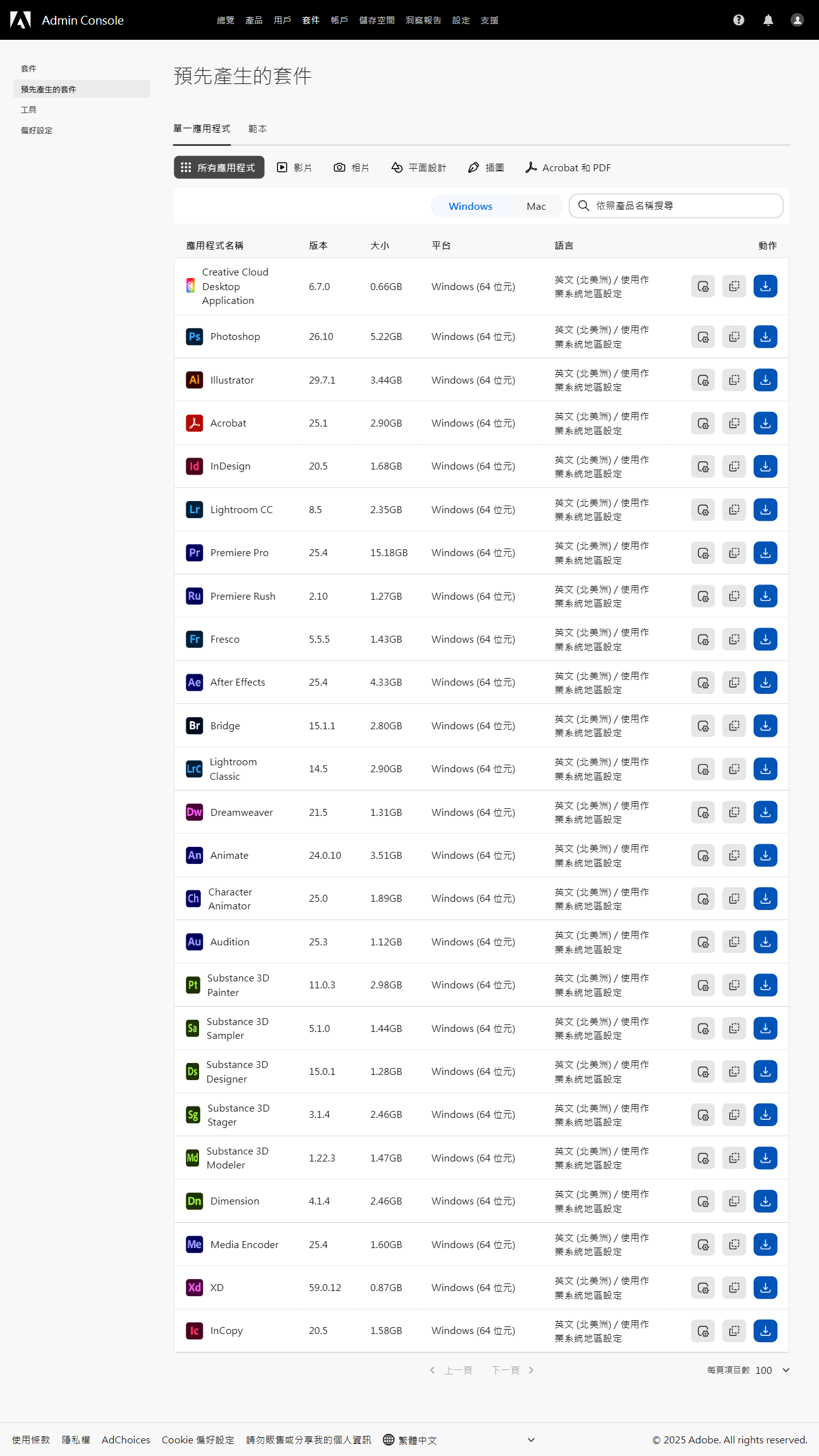Open Cookie 偏好設定 link in footer

pos(198,1440)
